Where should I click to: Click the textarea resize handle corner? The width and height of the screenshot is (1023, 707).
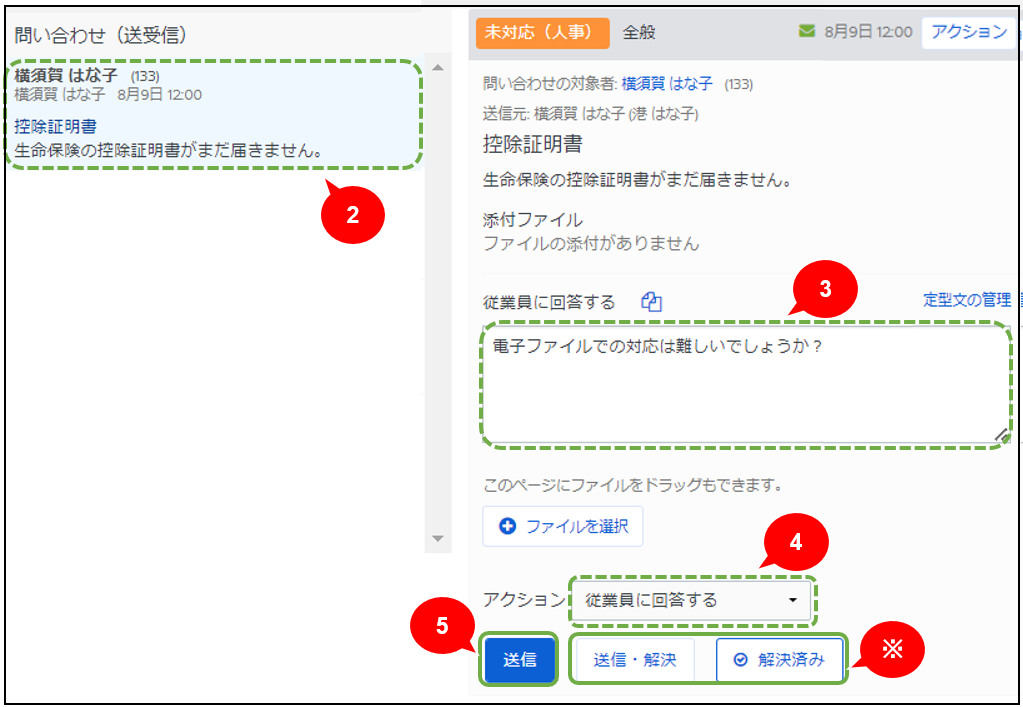tap(1001, 435)
